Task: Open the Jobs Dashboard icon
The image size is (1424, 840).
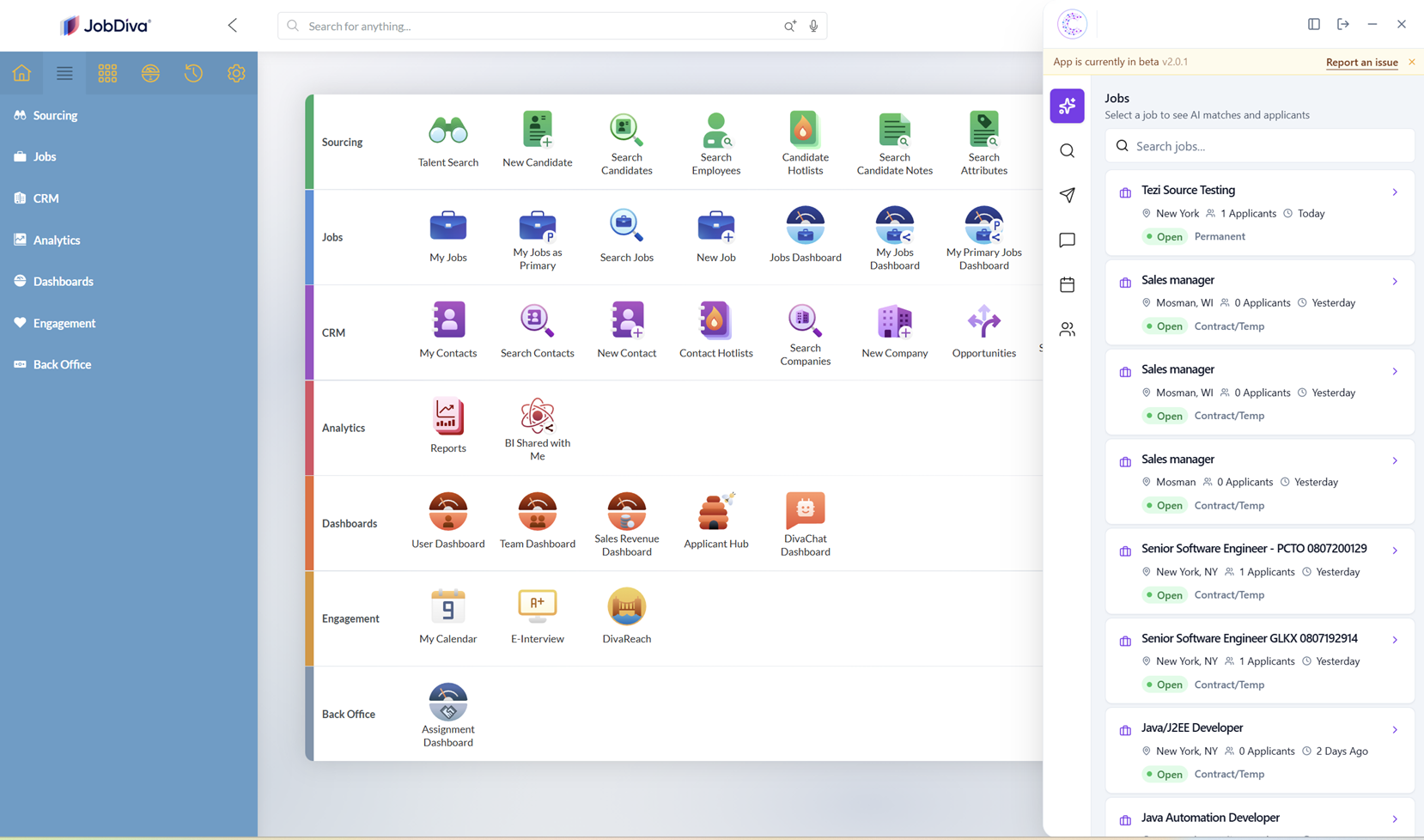Action: [806, 225]
